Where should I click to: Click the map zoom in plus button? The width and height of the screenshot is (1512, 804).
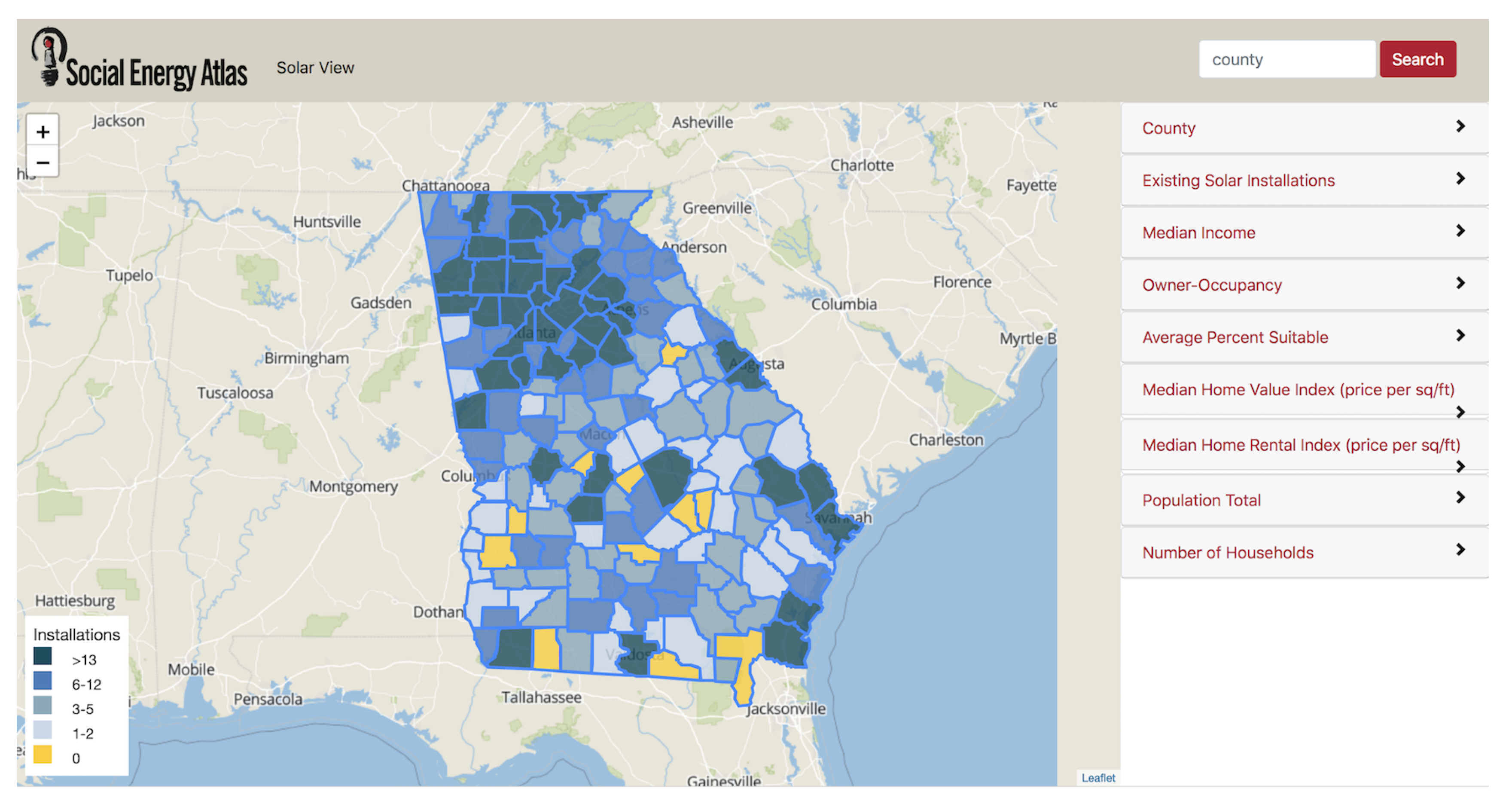click(42, 131)
